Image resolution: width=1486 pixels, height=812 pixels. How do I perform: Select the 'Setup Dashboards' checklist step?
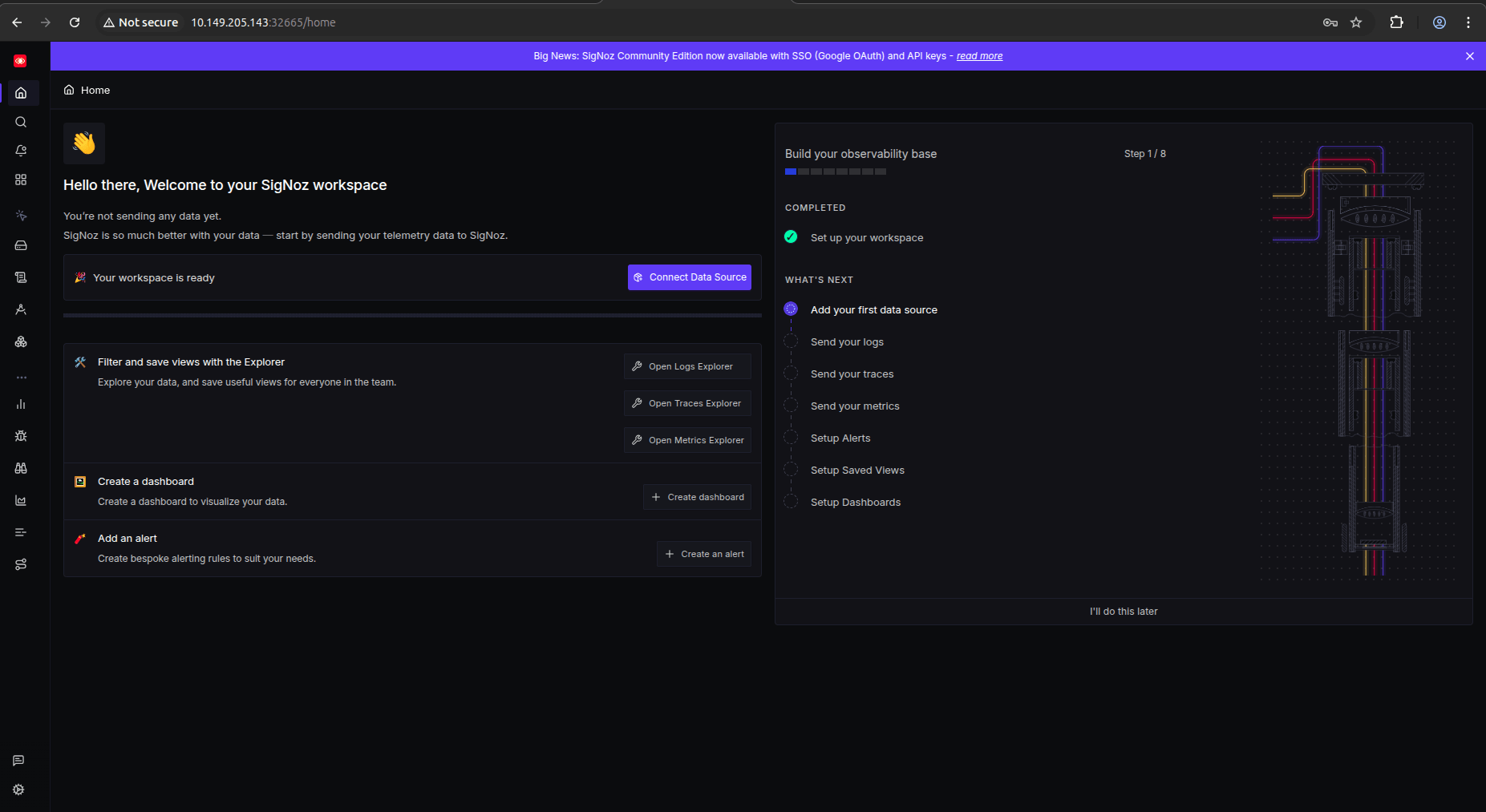coord(855,503)
